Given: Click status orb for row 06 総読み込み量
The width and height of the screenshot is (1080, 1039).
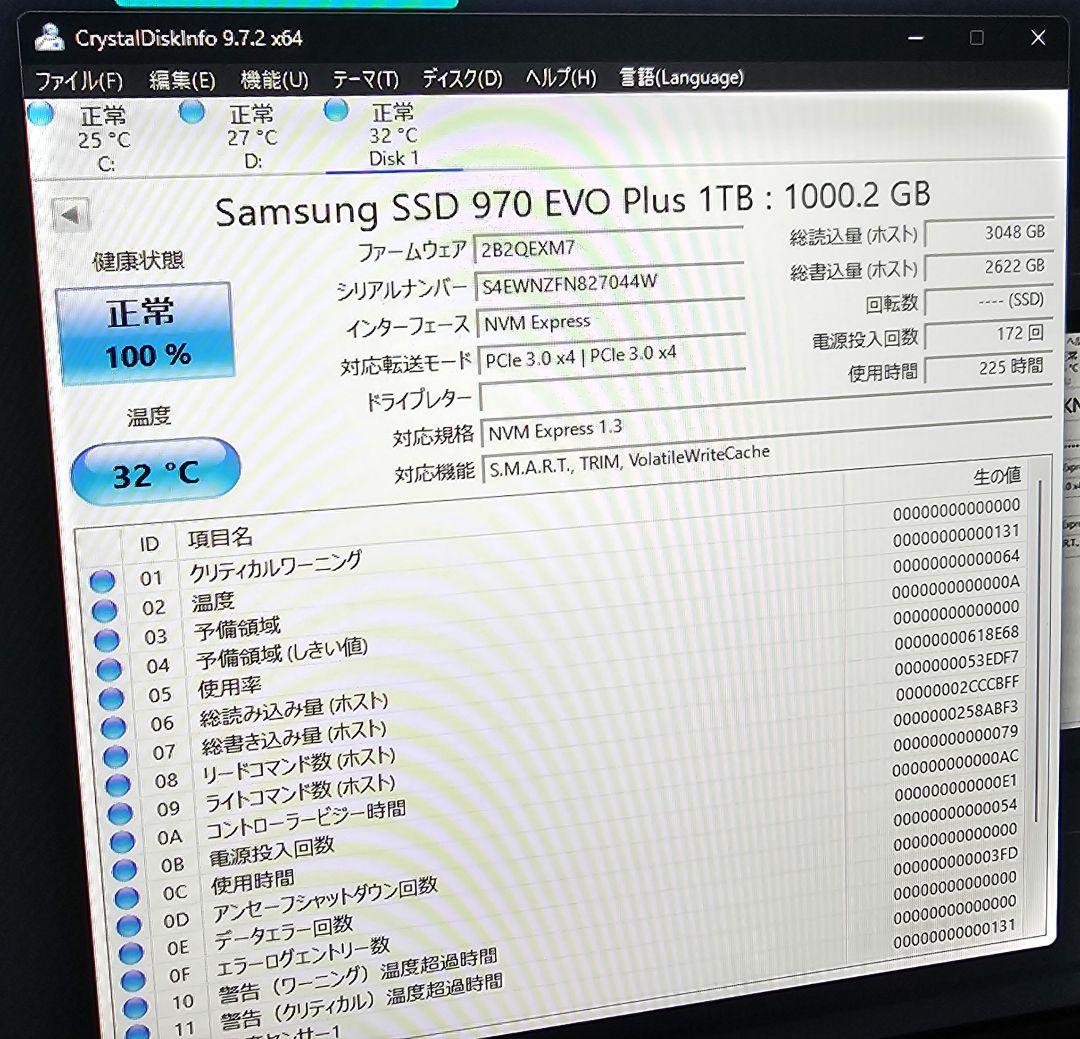Looking at the screenshot, I should [x=113, y=727].
